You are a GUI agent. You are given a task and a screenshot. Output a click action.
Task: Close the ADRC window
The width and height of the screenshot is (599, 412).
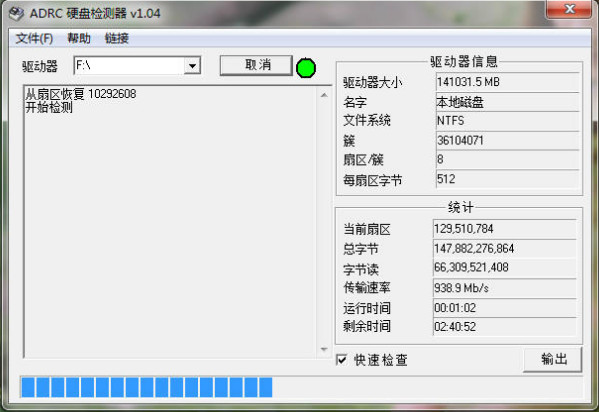(569, 9)
